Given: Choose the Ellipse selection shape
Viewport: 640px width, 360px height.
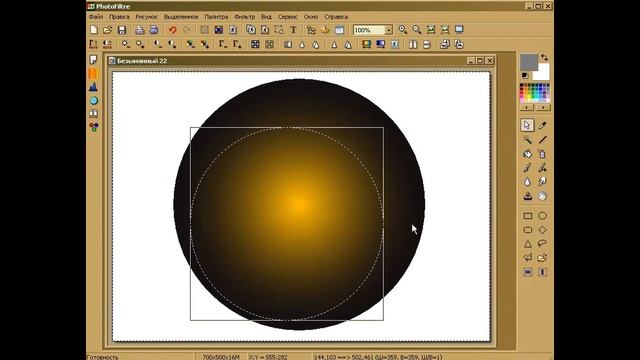Looking at the screenshot, I should pos(542,216).
